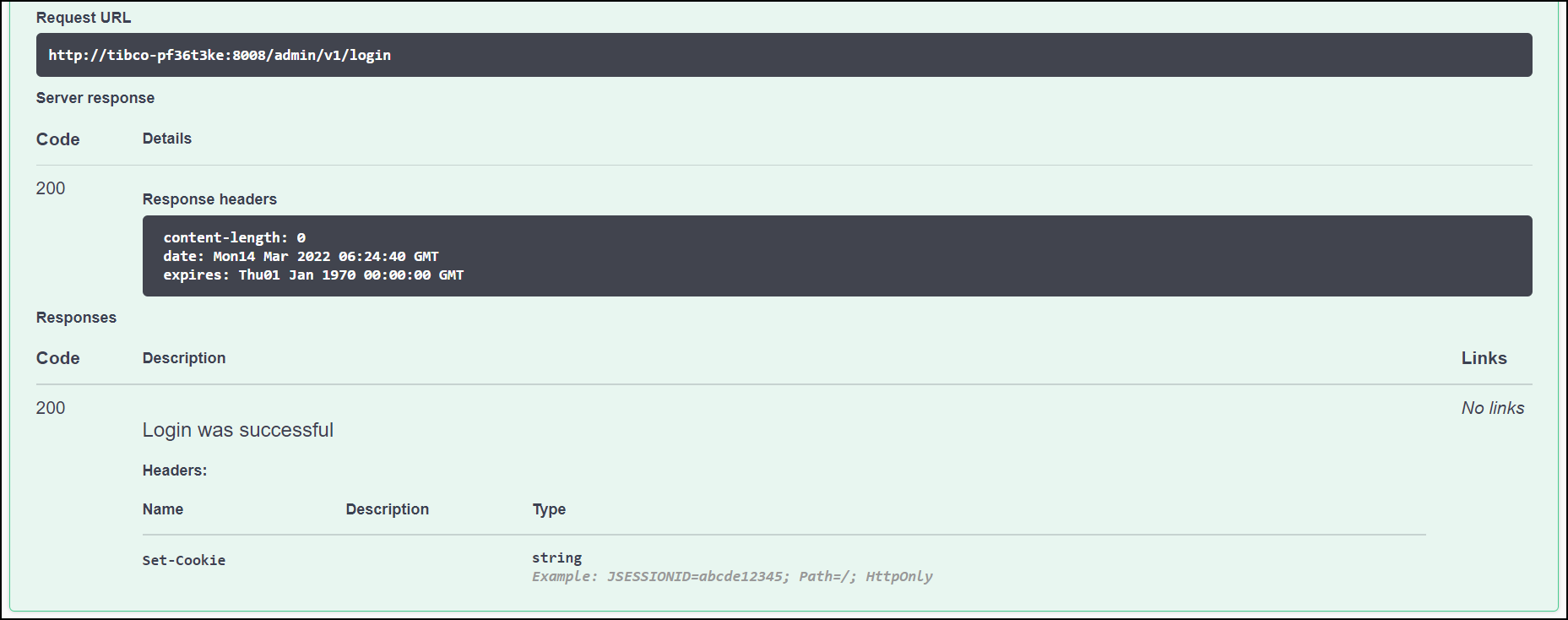Image resolution: width=1568 pixels, height=620 pixels.
Task: Select the Response headers label
Action: 209,199
